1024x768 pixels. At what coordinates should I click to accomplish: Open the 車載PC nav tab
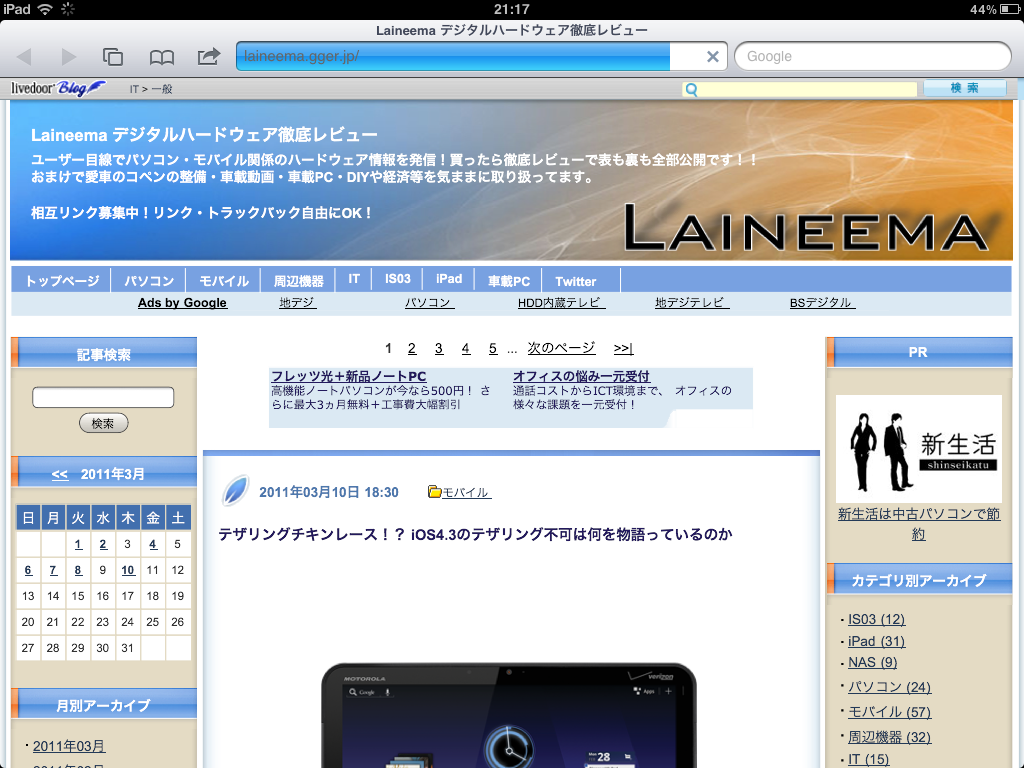[x=509, y=281]
